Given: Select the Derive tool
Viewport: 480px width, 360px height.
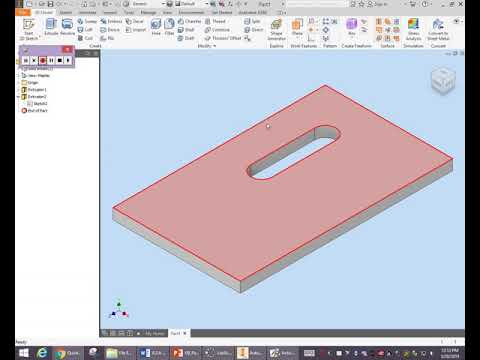Looking at the screenshot, I should tap(110, 30).
